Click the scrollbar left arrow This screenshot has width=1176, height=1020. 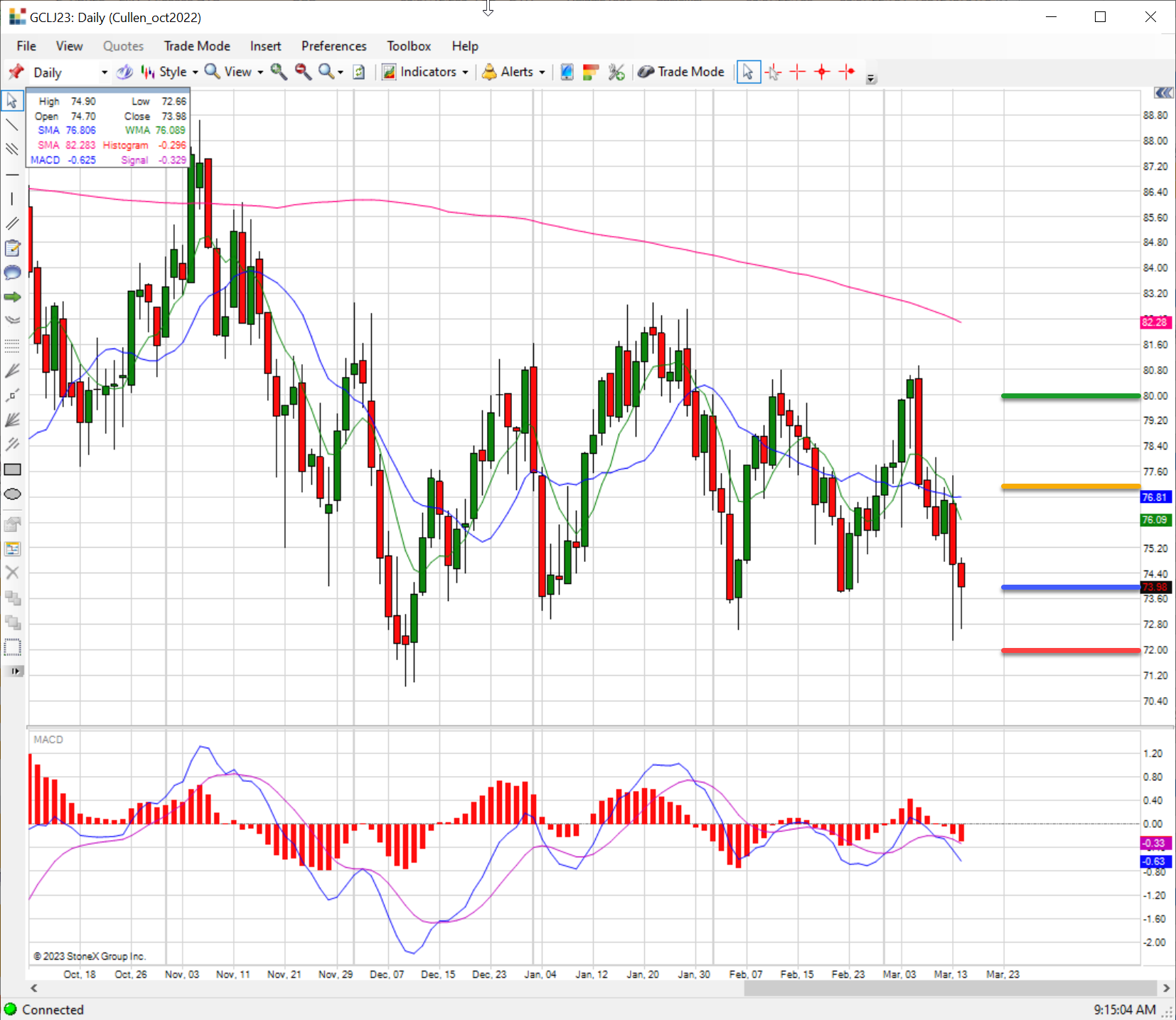tap(33, 988)
